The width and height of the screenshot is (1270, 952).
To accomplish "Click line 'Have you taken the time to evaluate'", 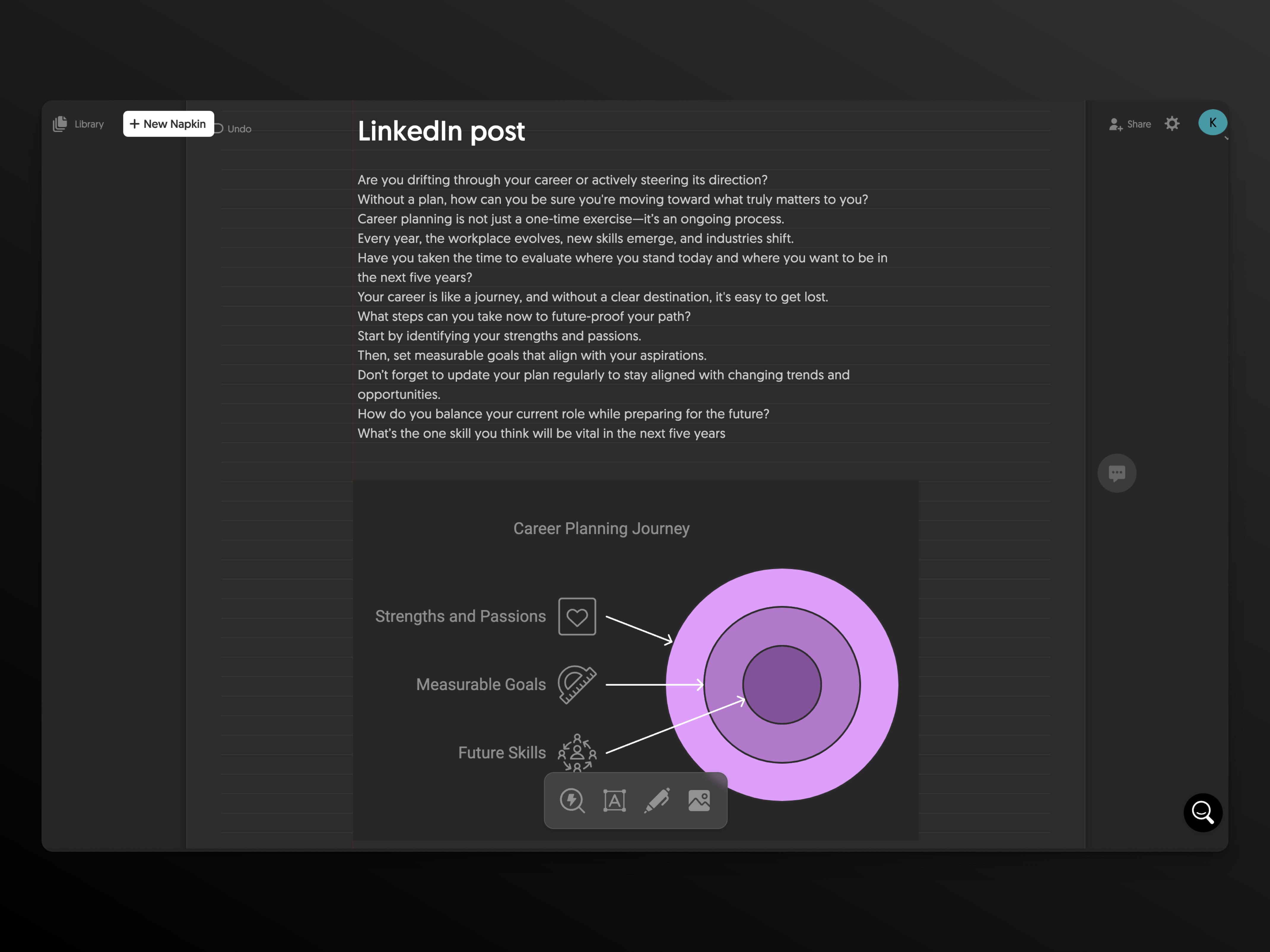I will [622, 268].
